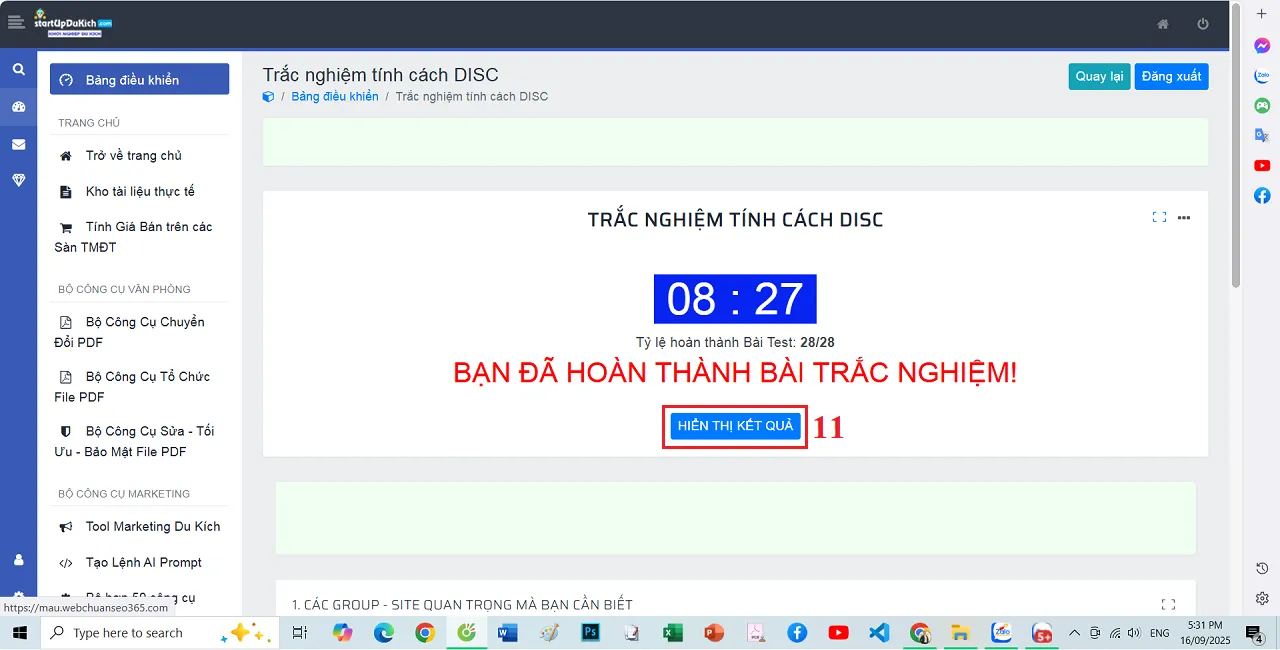The image size is (1280, 650).
Task: Click the Windows Start button
Action: [19, 633]
